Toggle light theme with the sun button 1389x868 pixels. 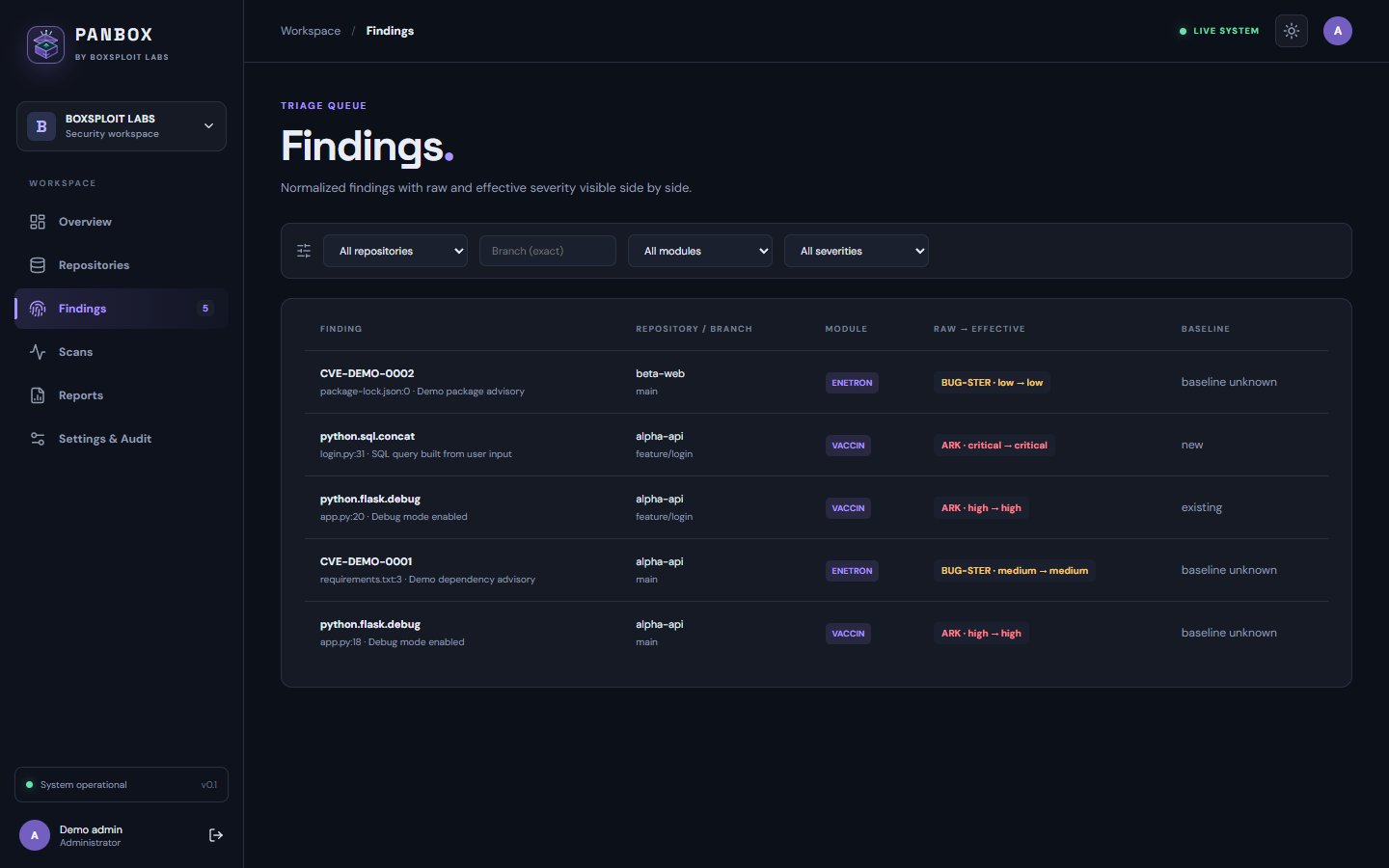[x=1292, y=31]
